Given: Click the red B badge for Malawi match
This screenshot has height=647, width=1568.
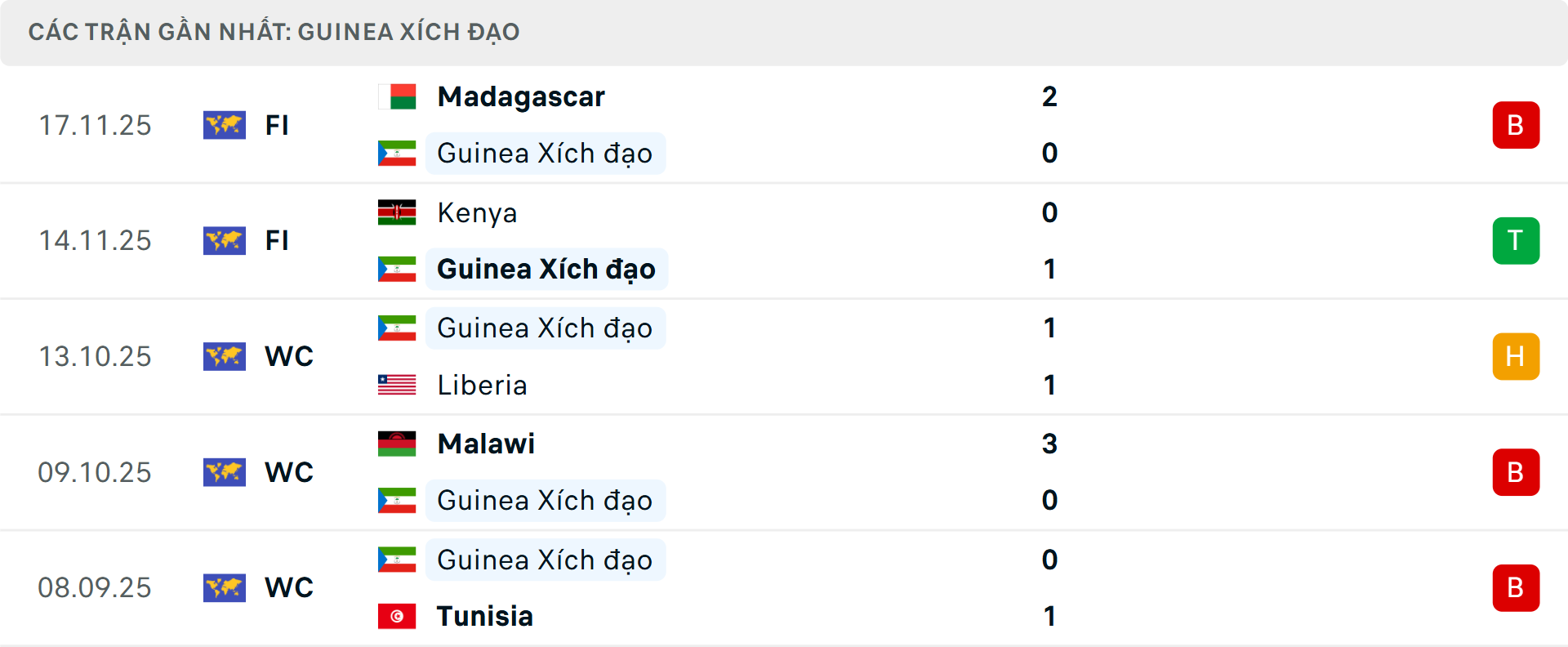Looking at the screenshot, I should point(1516,472).
